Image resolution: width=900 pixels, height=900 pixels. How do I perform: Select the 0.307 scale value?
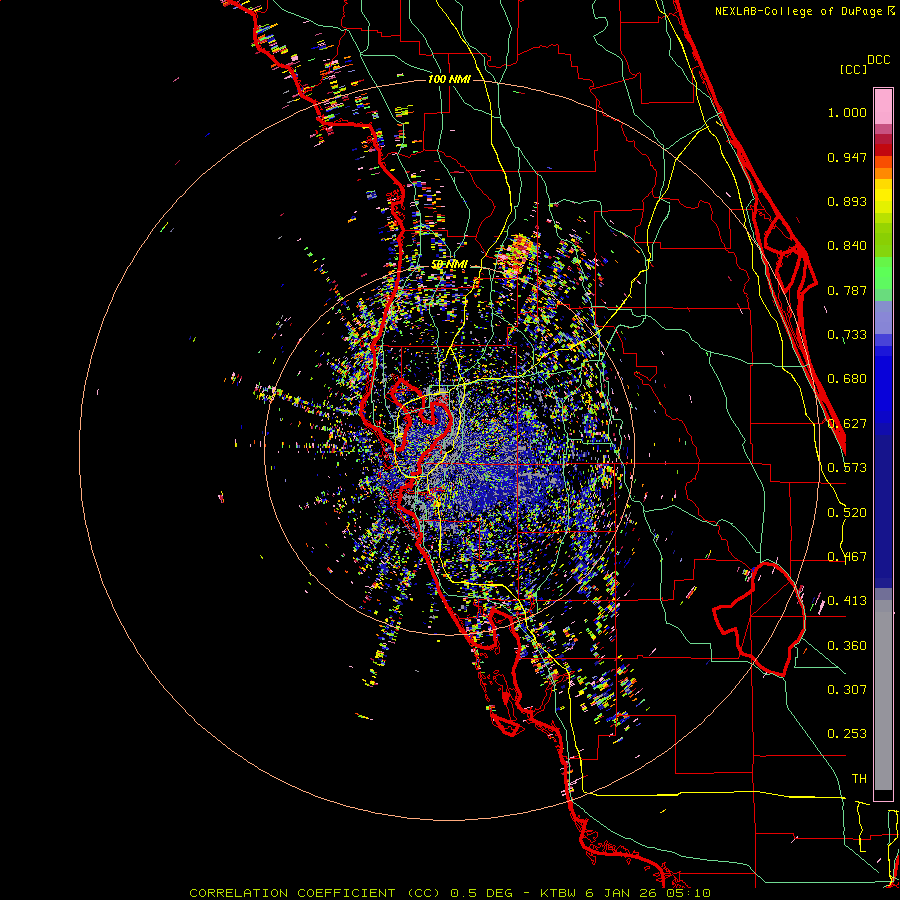tap(847, 690)
